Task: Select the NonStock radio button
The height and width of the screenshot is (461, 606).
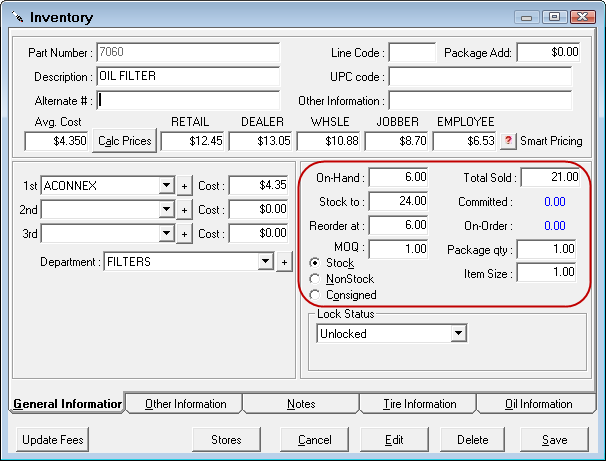Action: 316,279
